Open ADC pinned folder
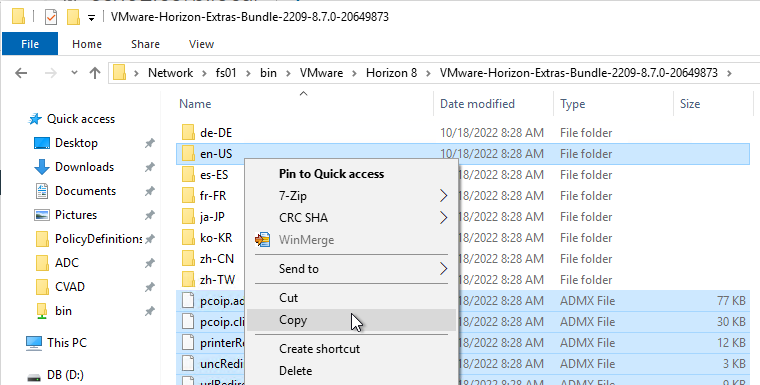This screenshot has width=760, height=385. pyautogui.click(x=67, y=263)
